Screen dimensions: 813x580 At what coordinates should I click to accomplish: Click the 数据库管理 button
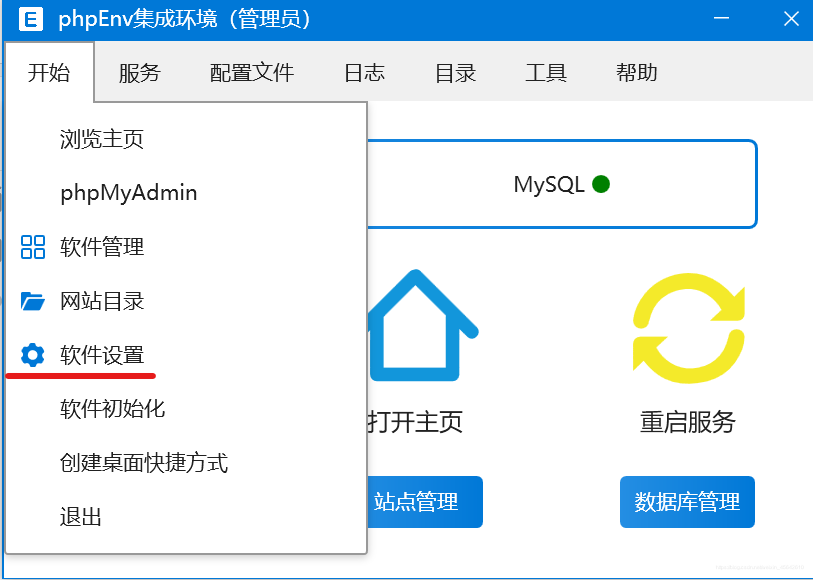[x=687, y=502]
